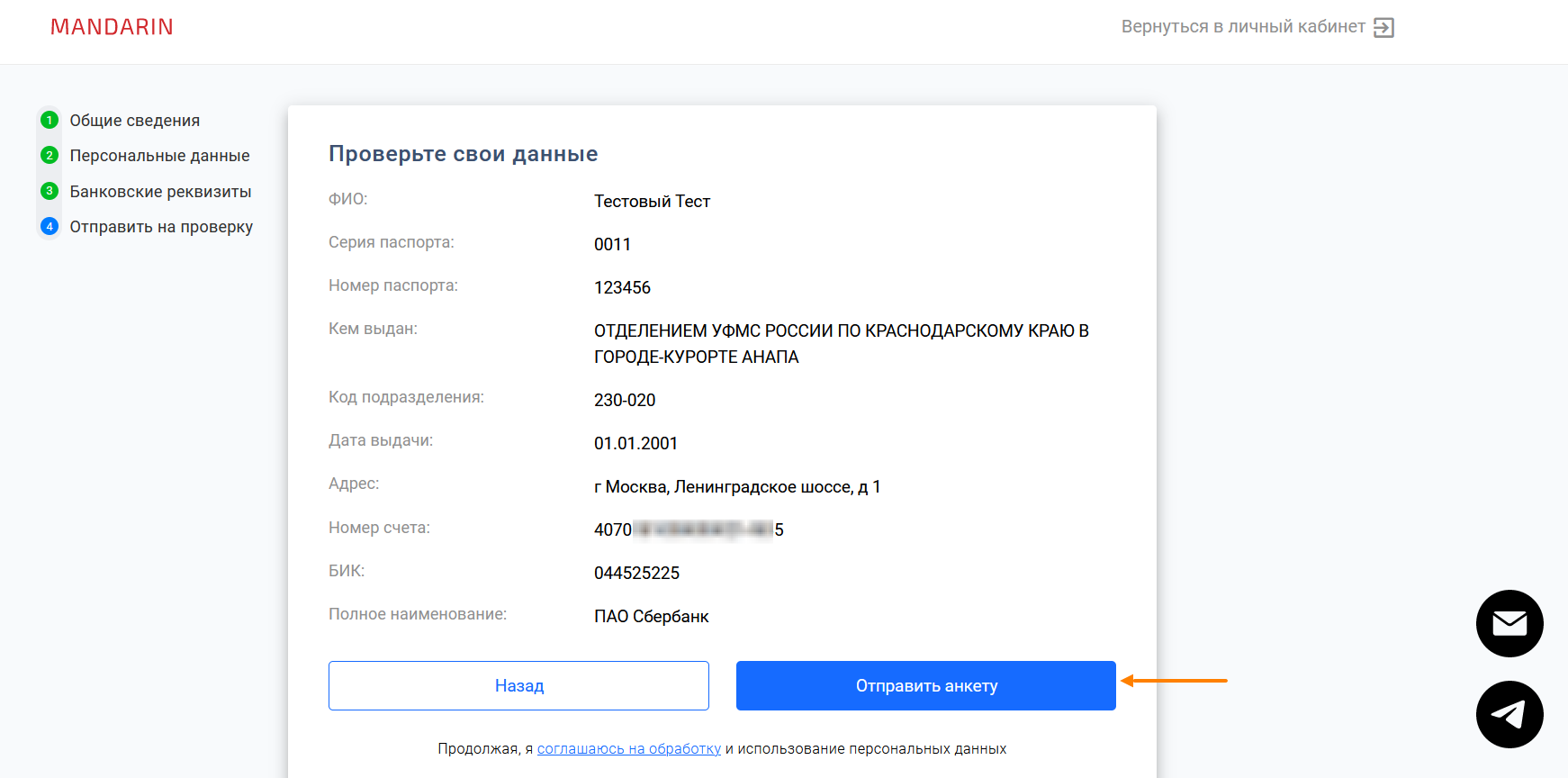1568x778 pixels.
Task: Go to Персональные данные step
Action: click(x=160, y=156)
